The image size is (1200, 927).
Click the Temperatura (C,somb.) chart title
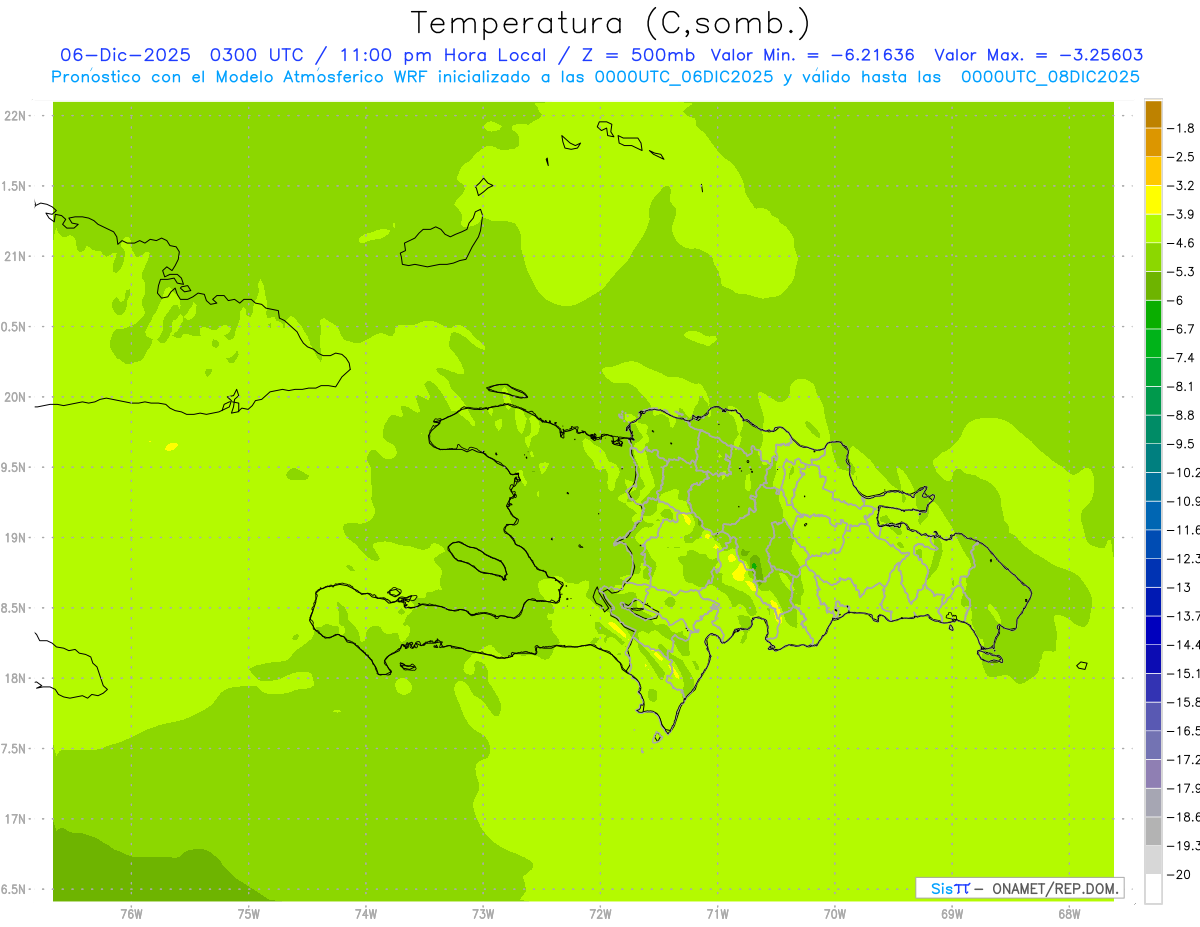coord(611,22)
